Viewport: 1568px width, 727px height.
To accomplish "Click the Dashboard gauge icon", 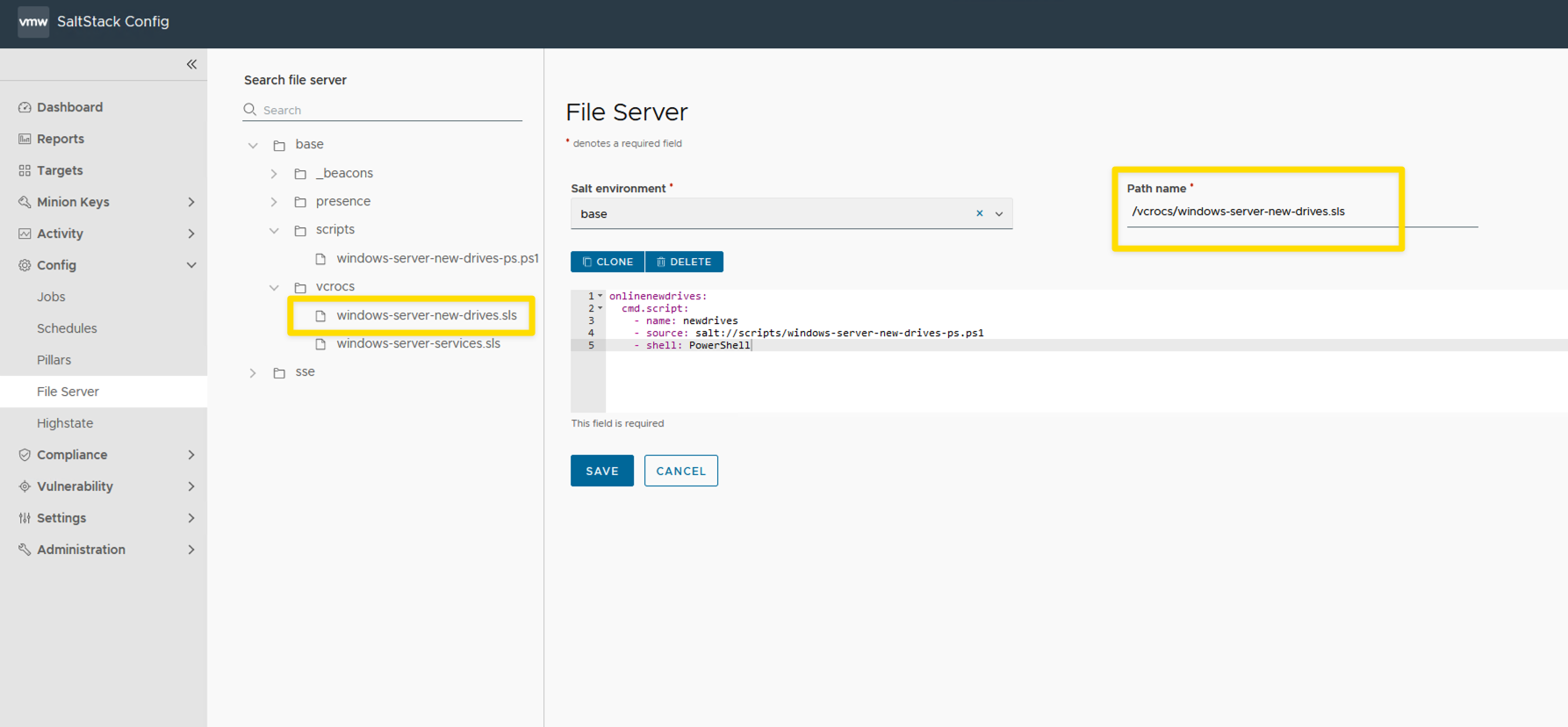I will click(x=25, y=107).
